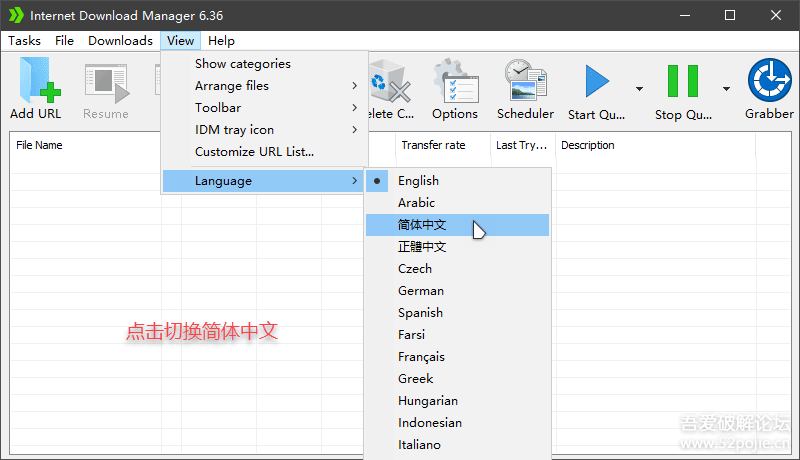The height and width of the screenshot is (460, 800).
Task: Close the open View menu
Action: [x=181, y=41]
